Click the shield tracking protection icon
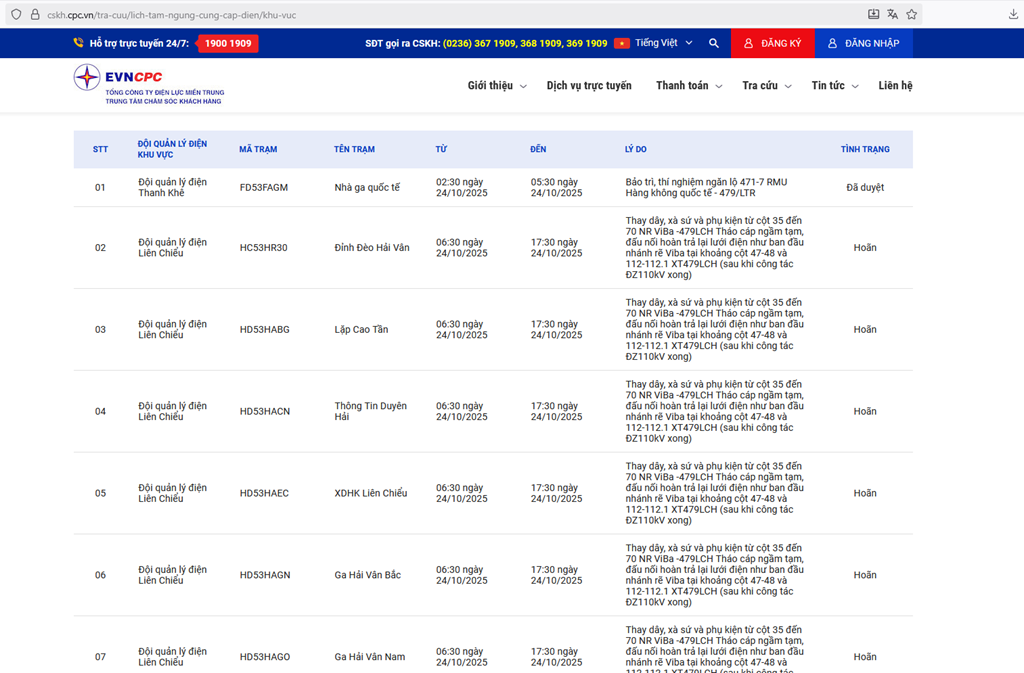The image size is (1024, 673). (15, 15)
